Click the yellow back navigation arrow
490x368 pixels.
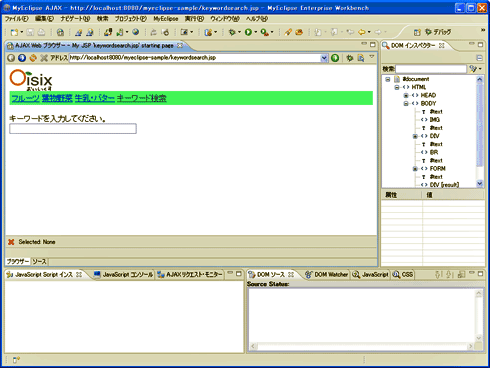[361, 32]
